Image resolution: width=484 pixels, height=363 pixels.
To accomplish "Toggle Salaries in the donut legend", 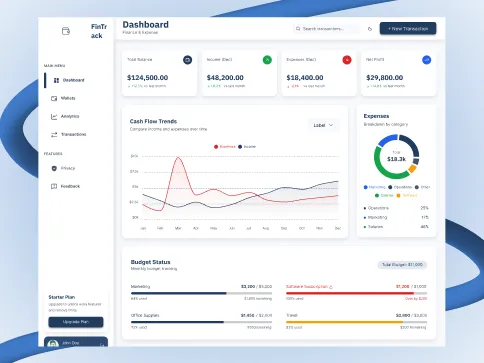I will click(384, 196).
